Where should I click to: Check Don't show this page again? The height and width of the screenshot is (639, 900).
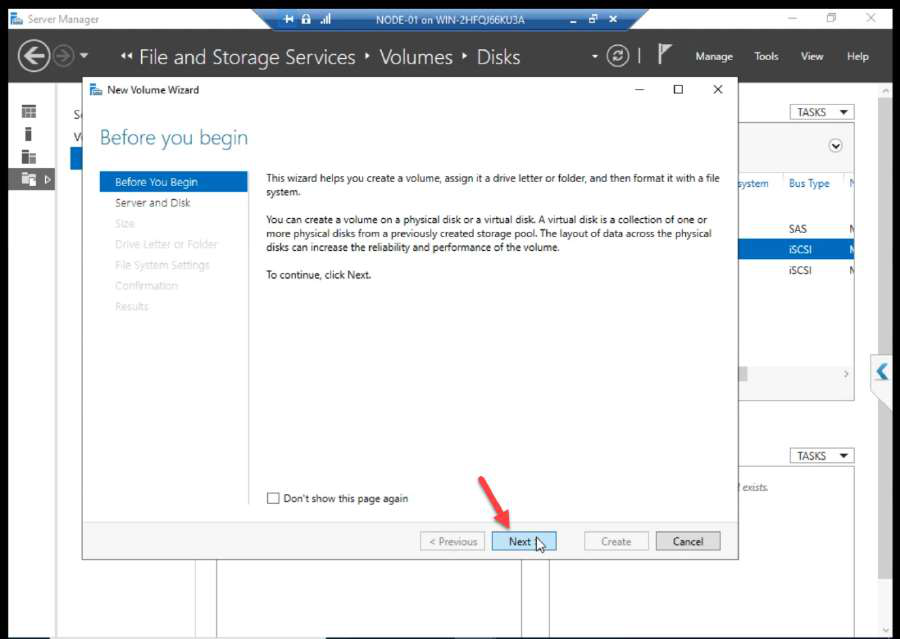(273, 498)
